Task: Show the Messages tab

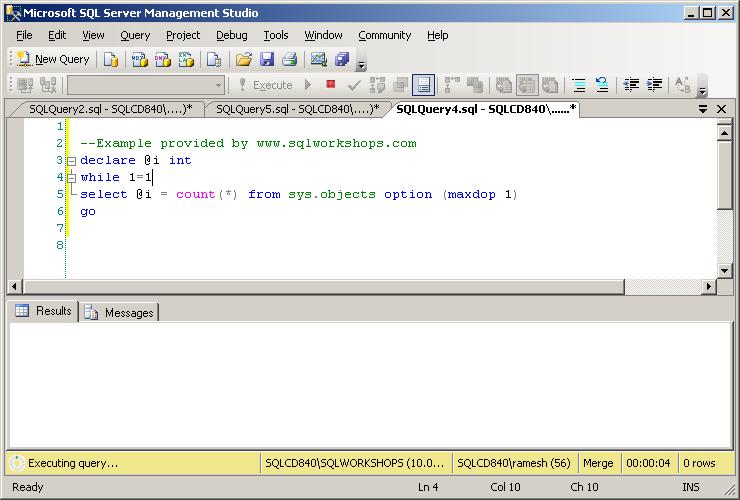Action: click(x=119, y=312)
